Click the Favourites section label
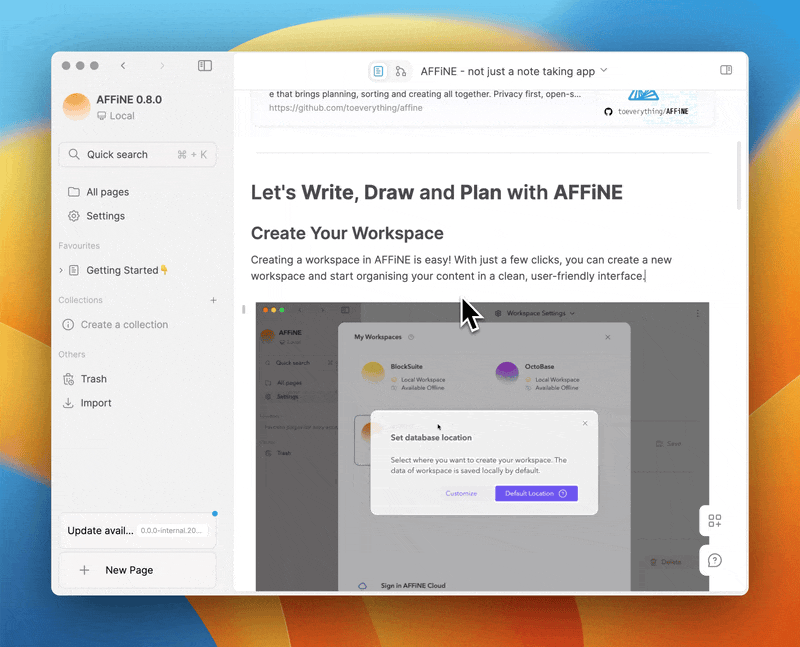Screen dimensions: 800x647 pyautogui.click(x=79, y=245)
